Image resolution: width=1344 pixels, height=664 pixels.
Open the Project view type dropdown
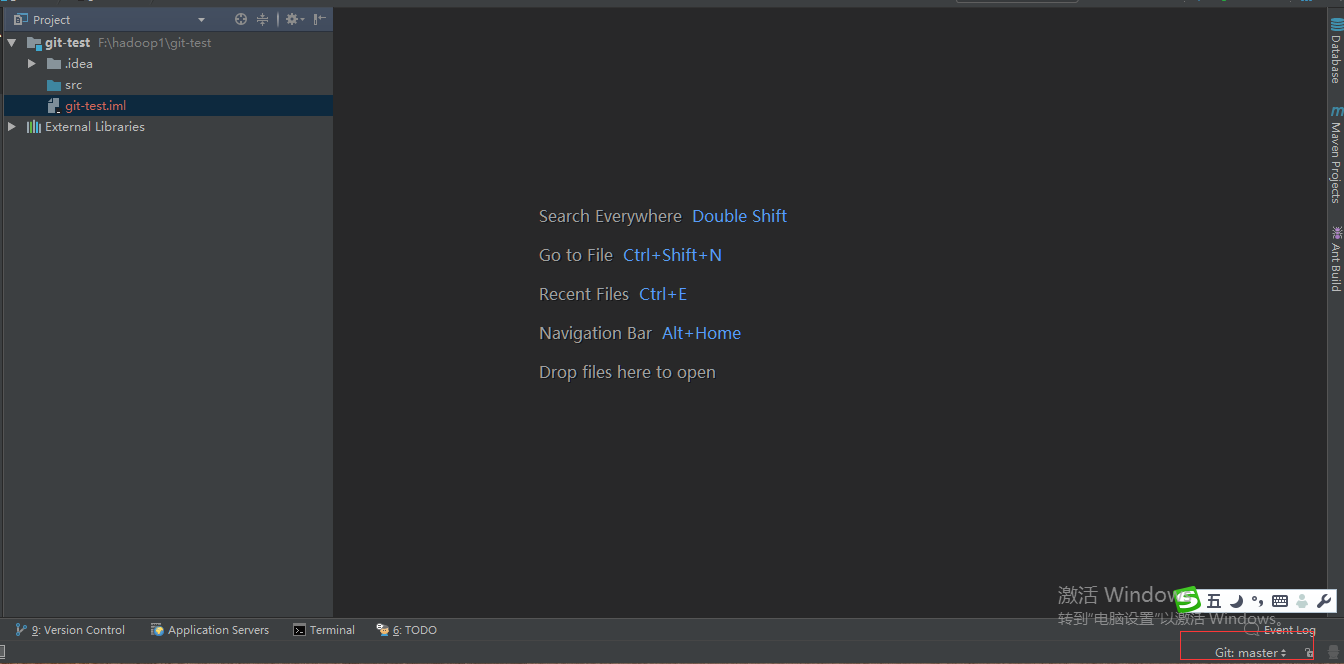point(201,20)
